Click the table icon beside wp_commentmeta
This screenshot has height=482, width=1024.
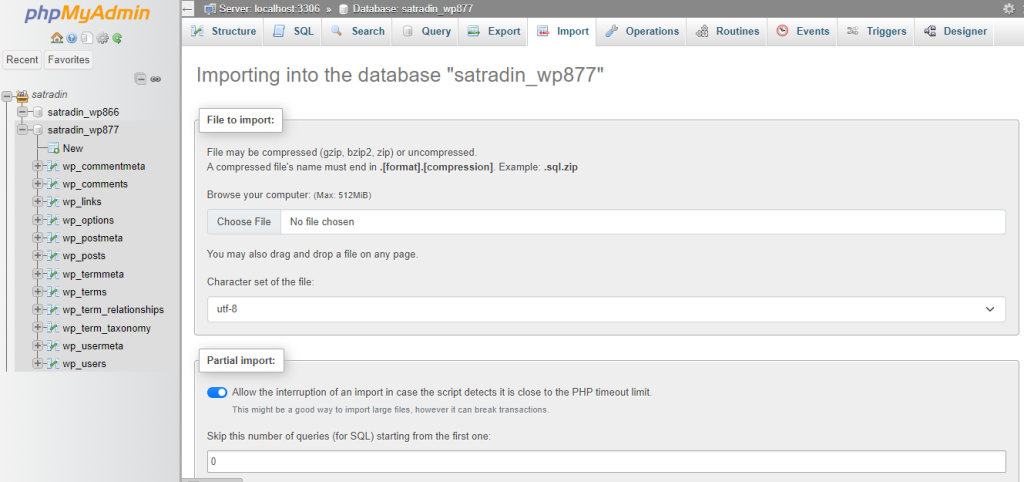[x=53, y=166]
